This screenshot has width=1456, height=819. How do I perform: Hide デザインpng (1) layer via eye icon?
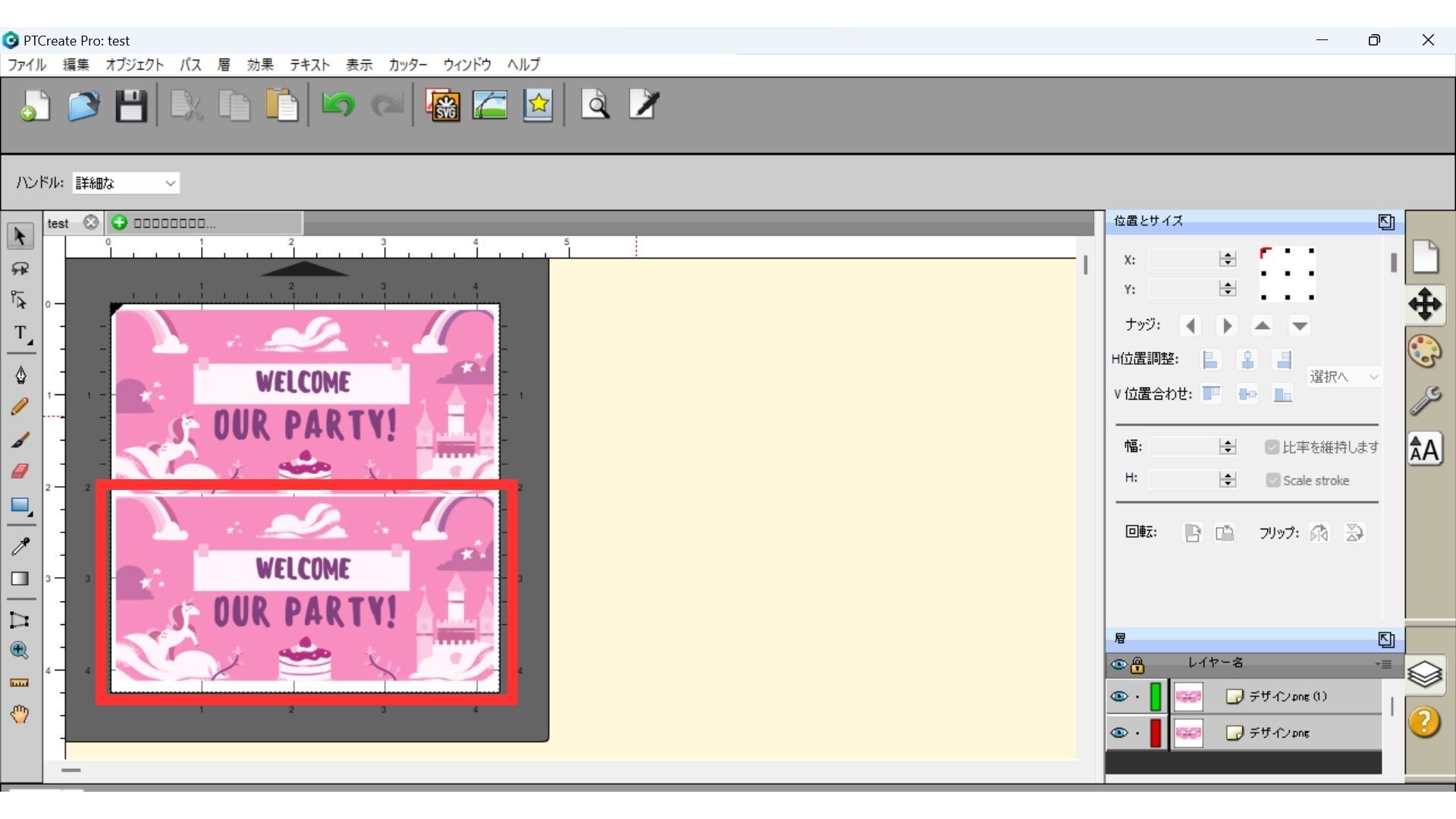point(1119,696)
